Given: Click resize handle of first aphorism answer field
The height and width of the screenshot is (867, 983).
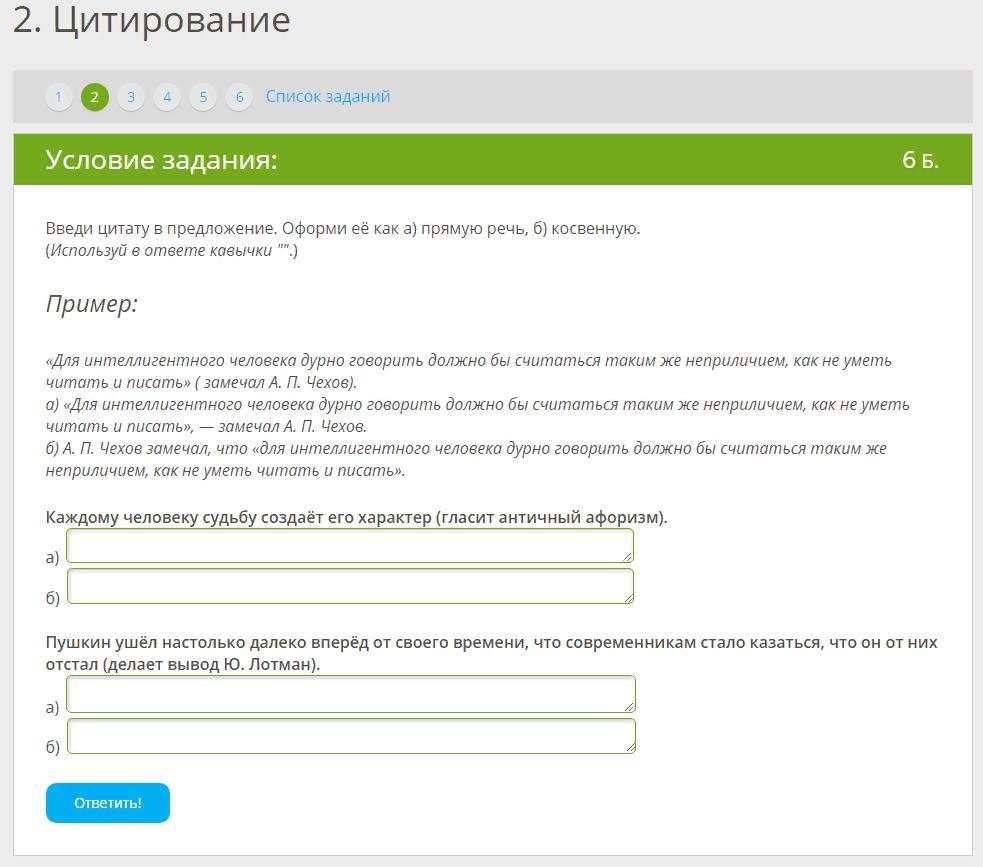Looking at the screenshot, I should tap(628, 557).
